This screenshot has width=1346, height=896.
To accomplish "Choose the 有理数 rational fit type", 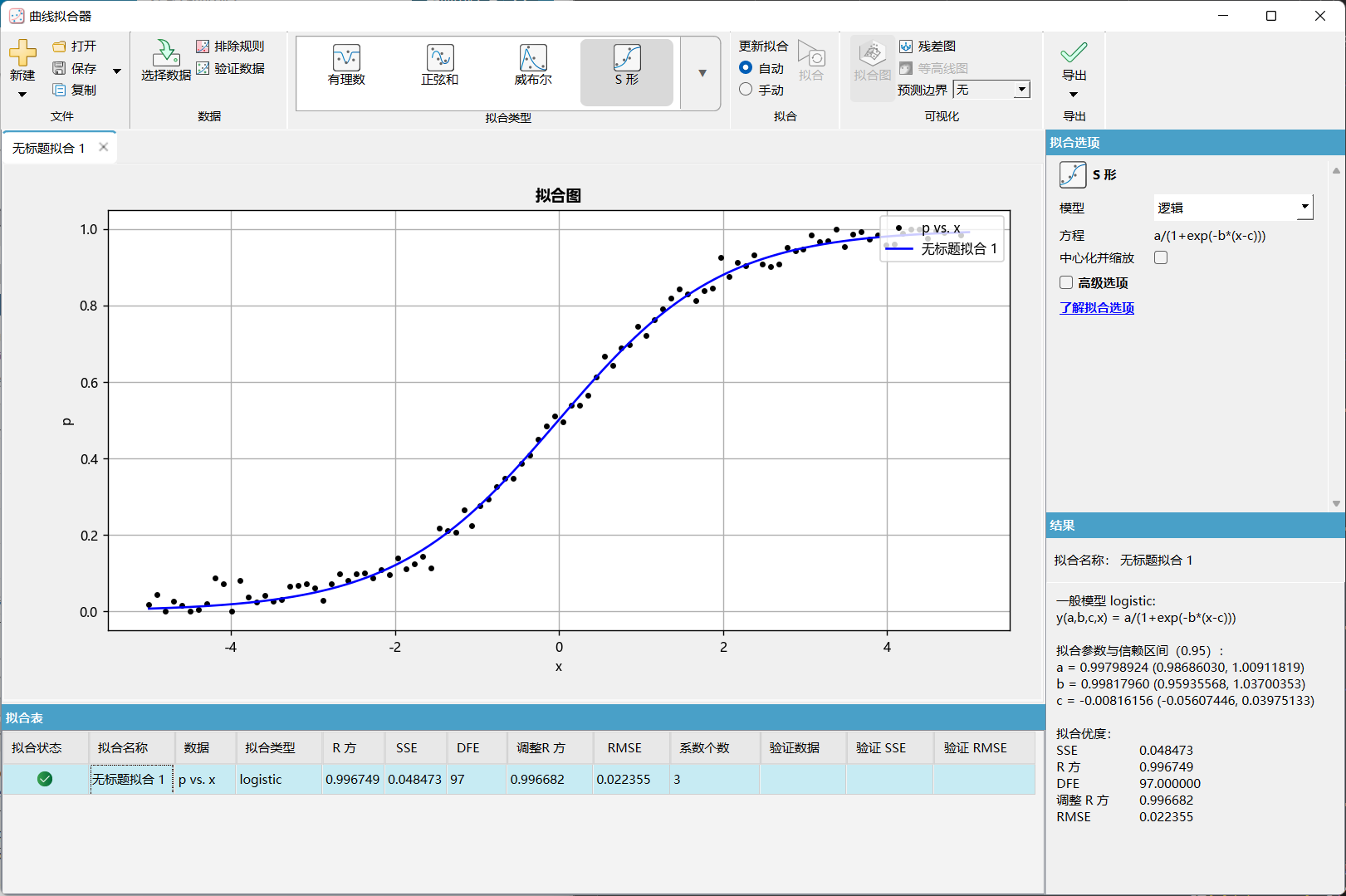I will pos(346,66).
